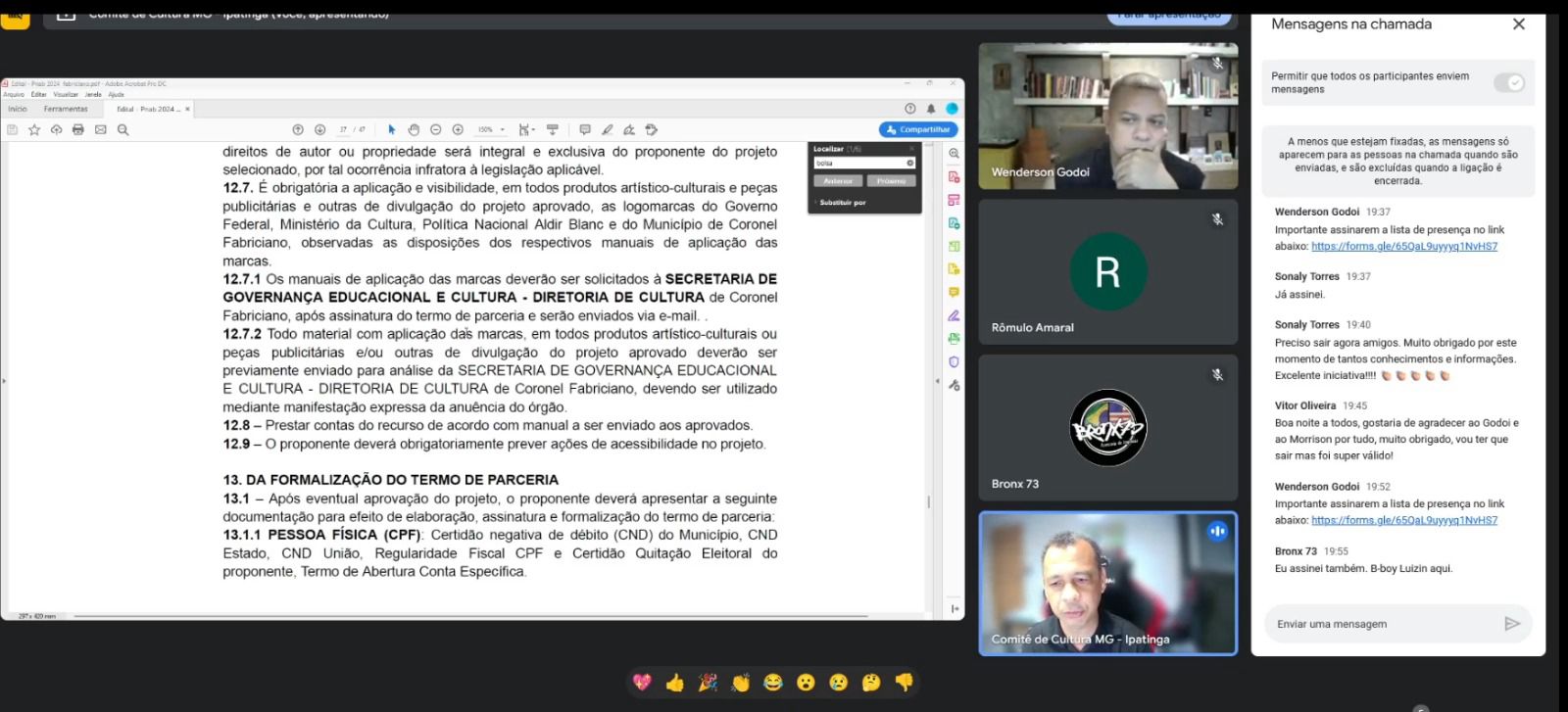1568x712 pixels.
Task: Click the zoom out minus icon
Action: (x=436, y=129)
